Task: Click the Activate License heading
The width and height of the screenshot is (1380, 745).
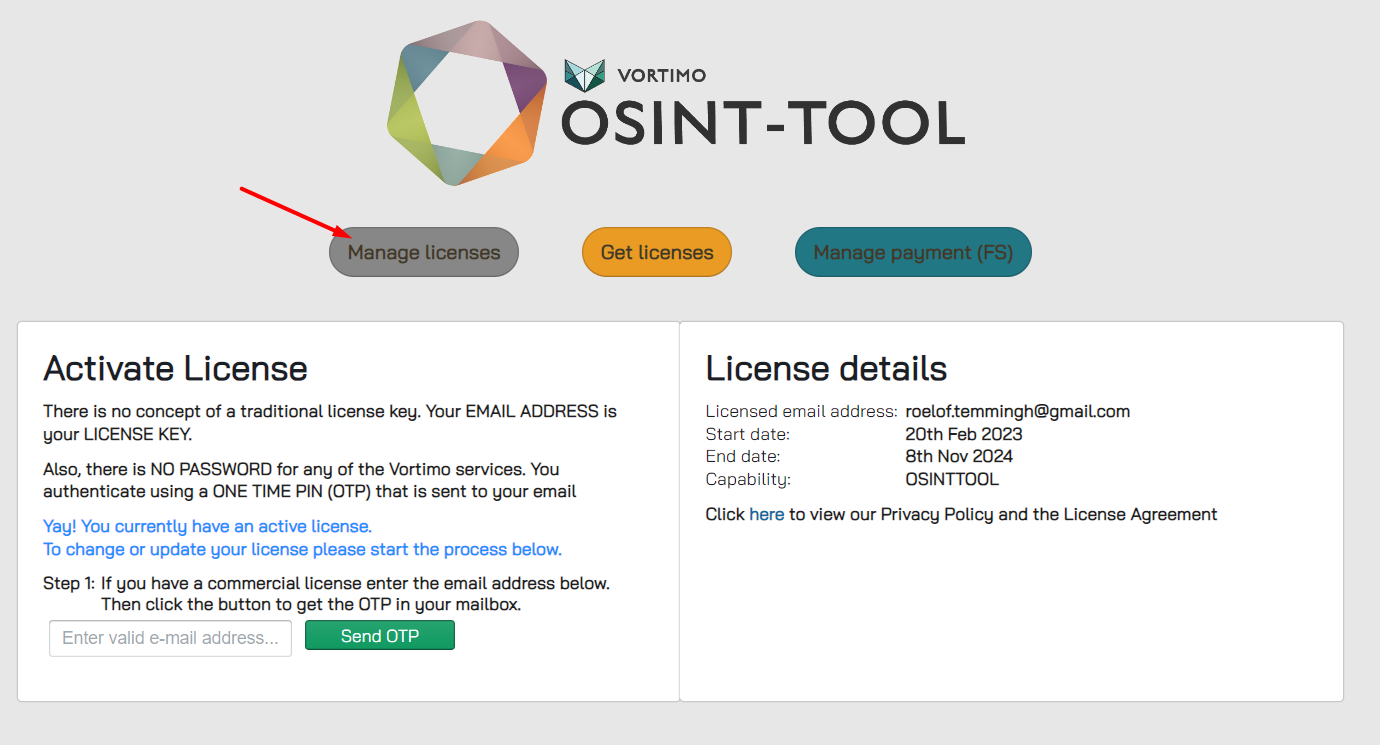Action: point(175,369)
